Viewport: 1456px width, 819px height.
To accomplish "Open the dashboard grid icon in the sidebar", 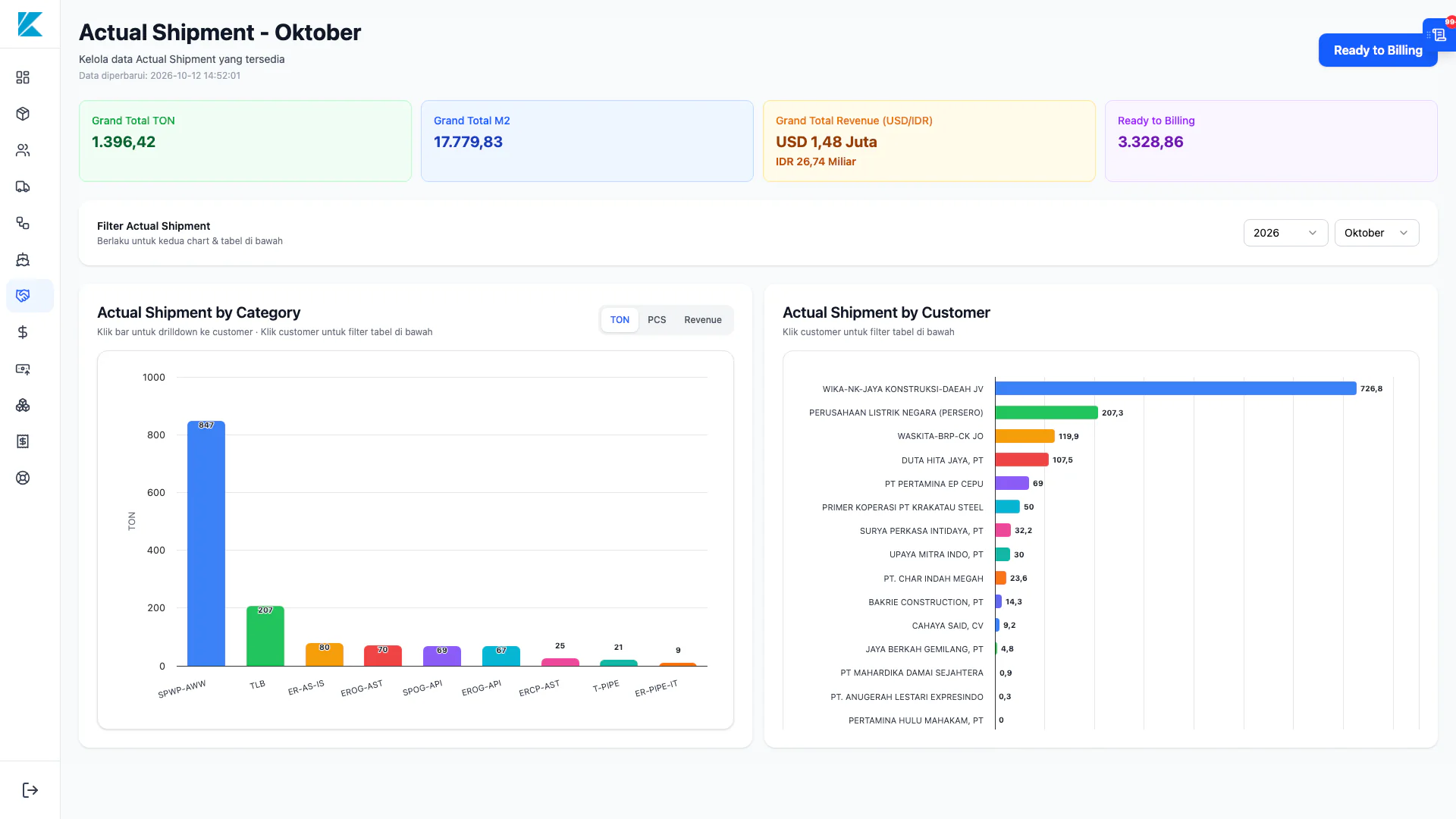I will point(23,77).
